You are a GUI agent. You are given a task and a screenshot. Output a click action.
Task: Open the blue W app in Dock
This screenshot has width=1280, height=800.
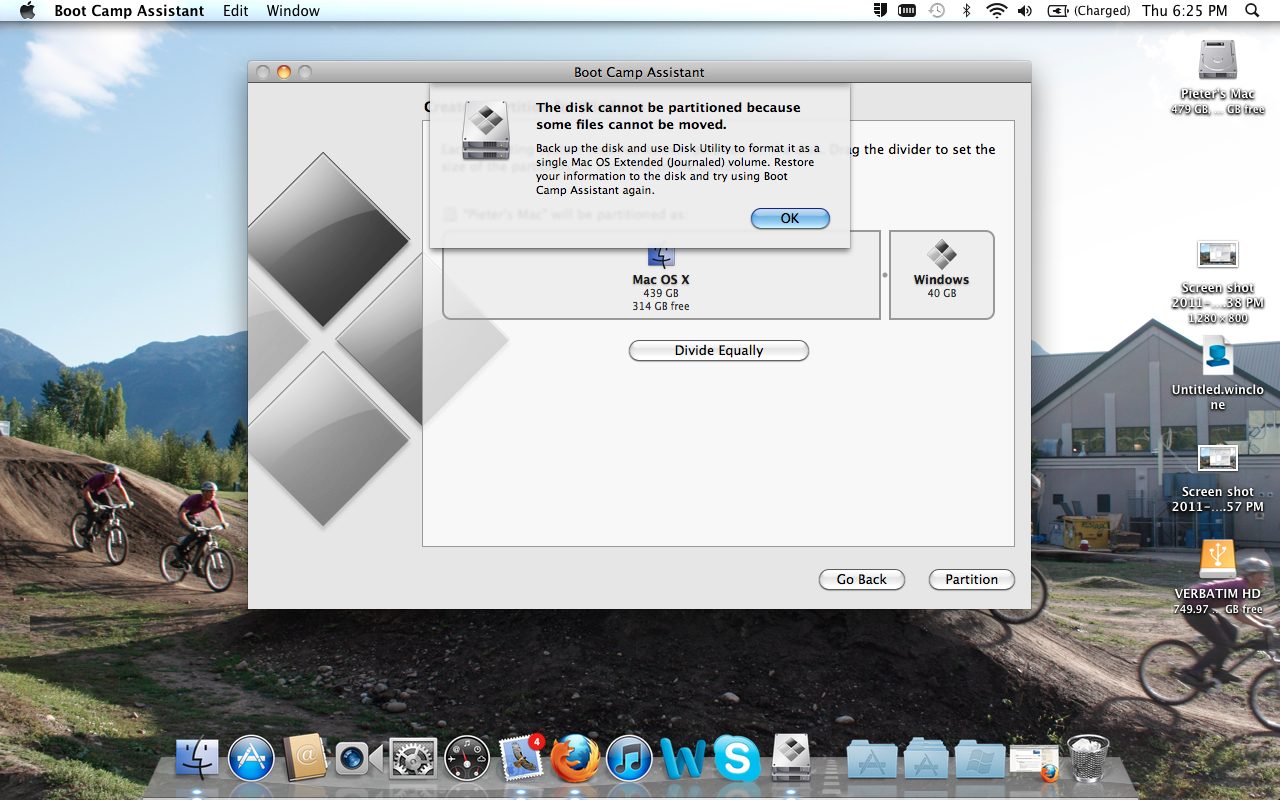point(683,760)
